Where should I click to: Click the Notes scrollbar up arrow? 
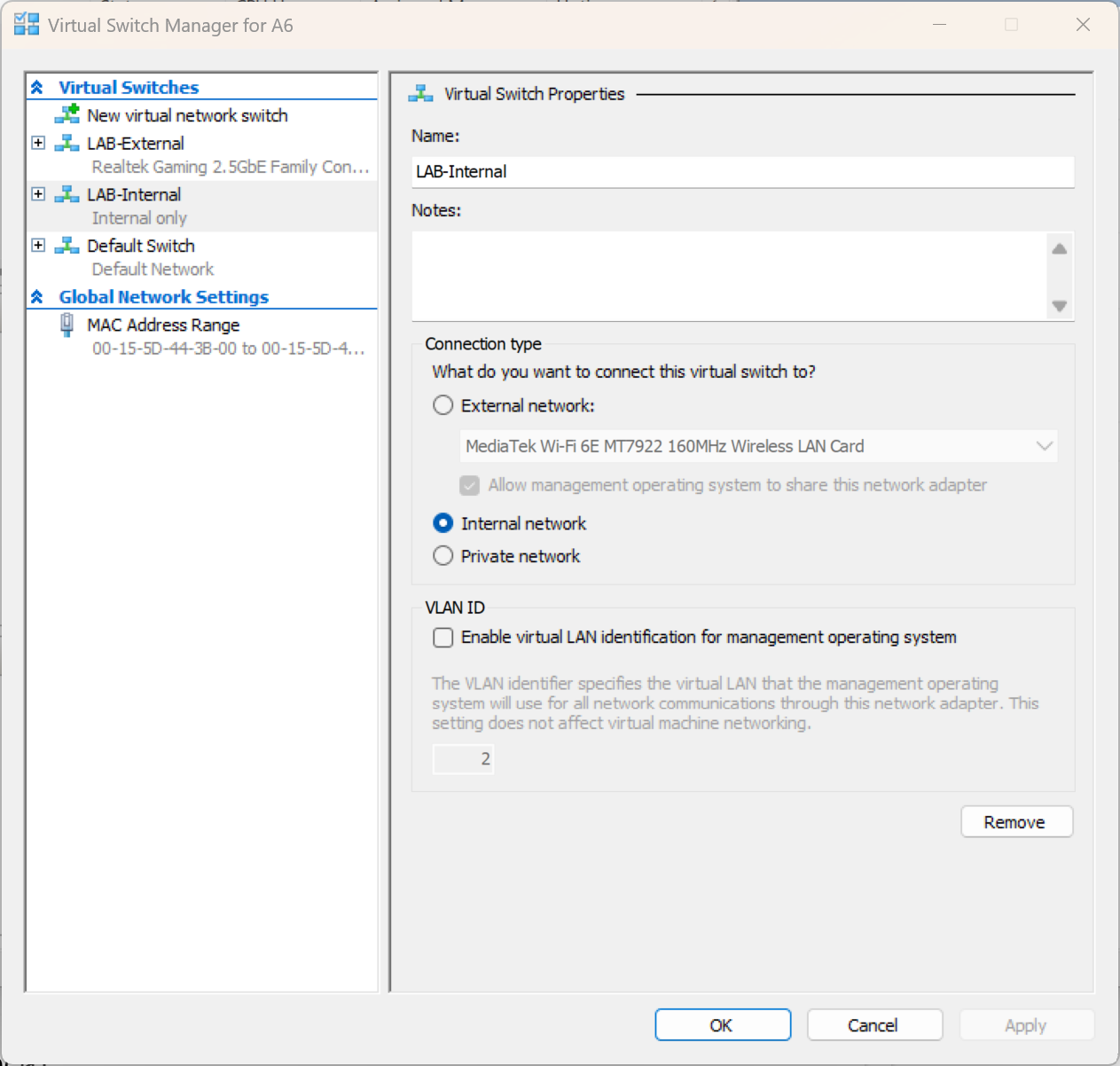point(1059,249)
